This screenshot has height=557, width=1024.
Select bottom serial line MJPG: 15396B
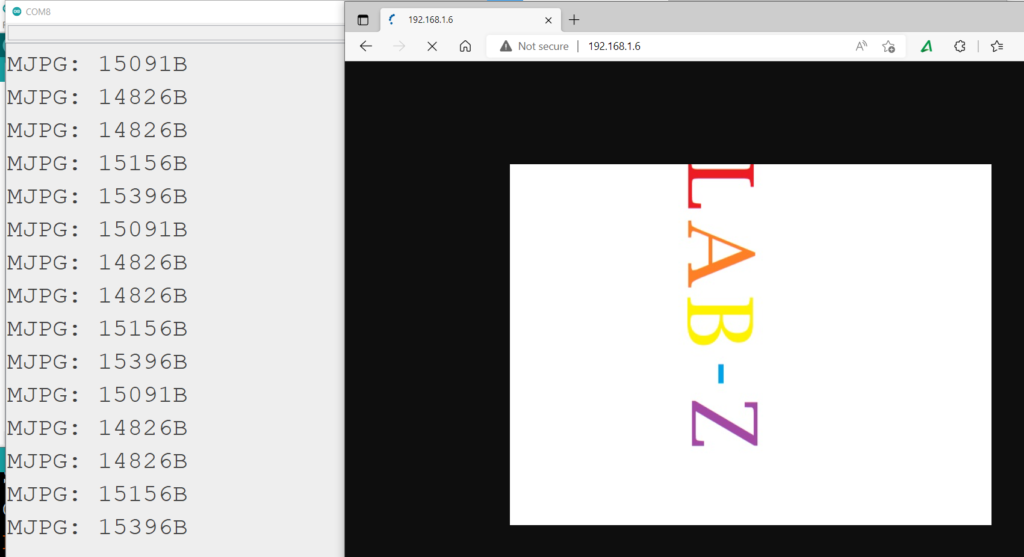[x=97, y=527]
